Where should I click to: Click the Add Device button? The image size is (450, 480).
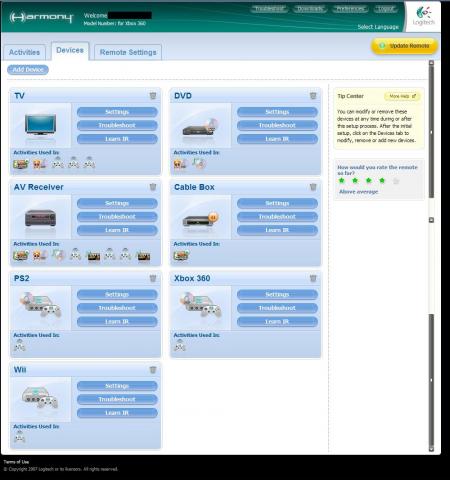click(x=28, y=70)
